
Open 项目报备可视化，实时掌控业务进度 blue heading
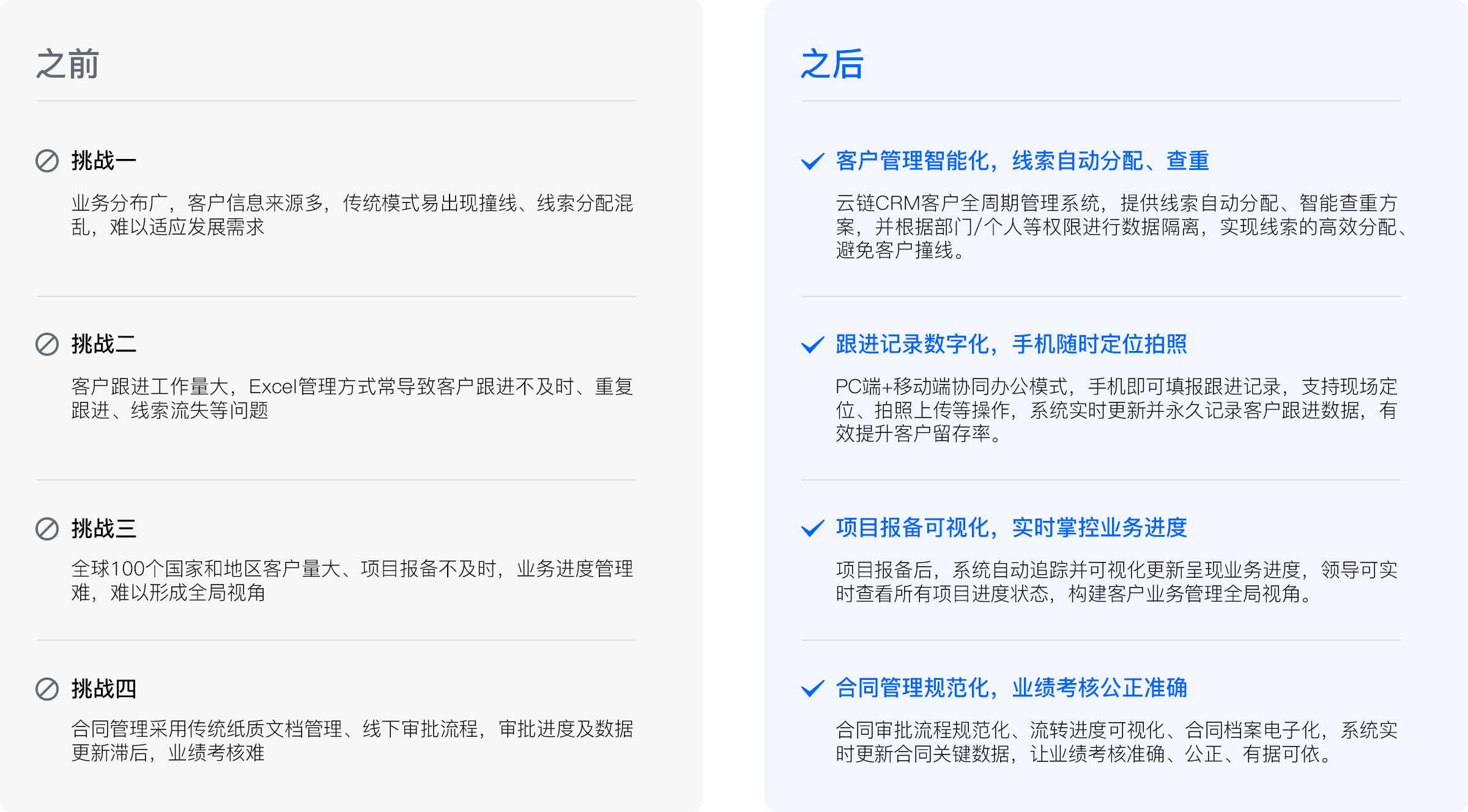click(1011, 528)
